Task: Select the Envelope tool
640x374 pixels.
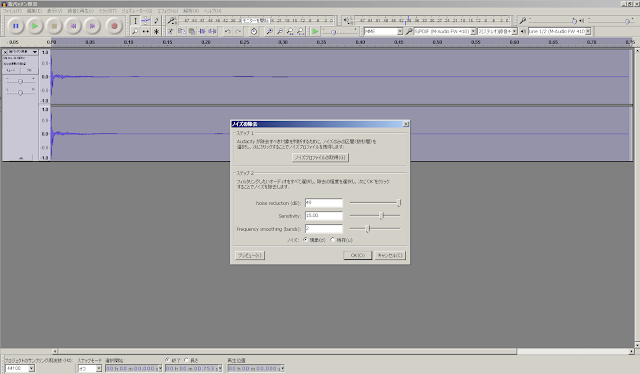Action: pyautogui.click(x=146, y=21)
